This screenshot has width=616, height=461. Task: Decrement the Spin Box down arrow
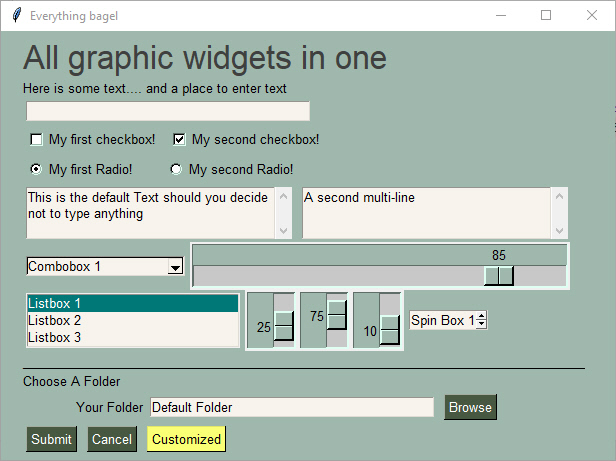[481, 324]
